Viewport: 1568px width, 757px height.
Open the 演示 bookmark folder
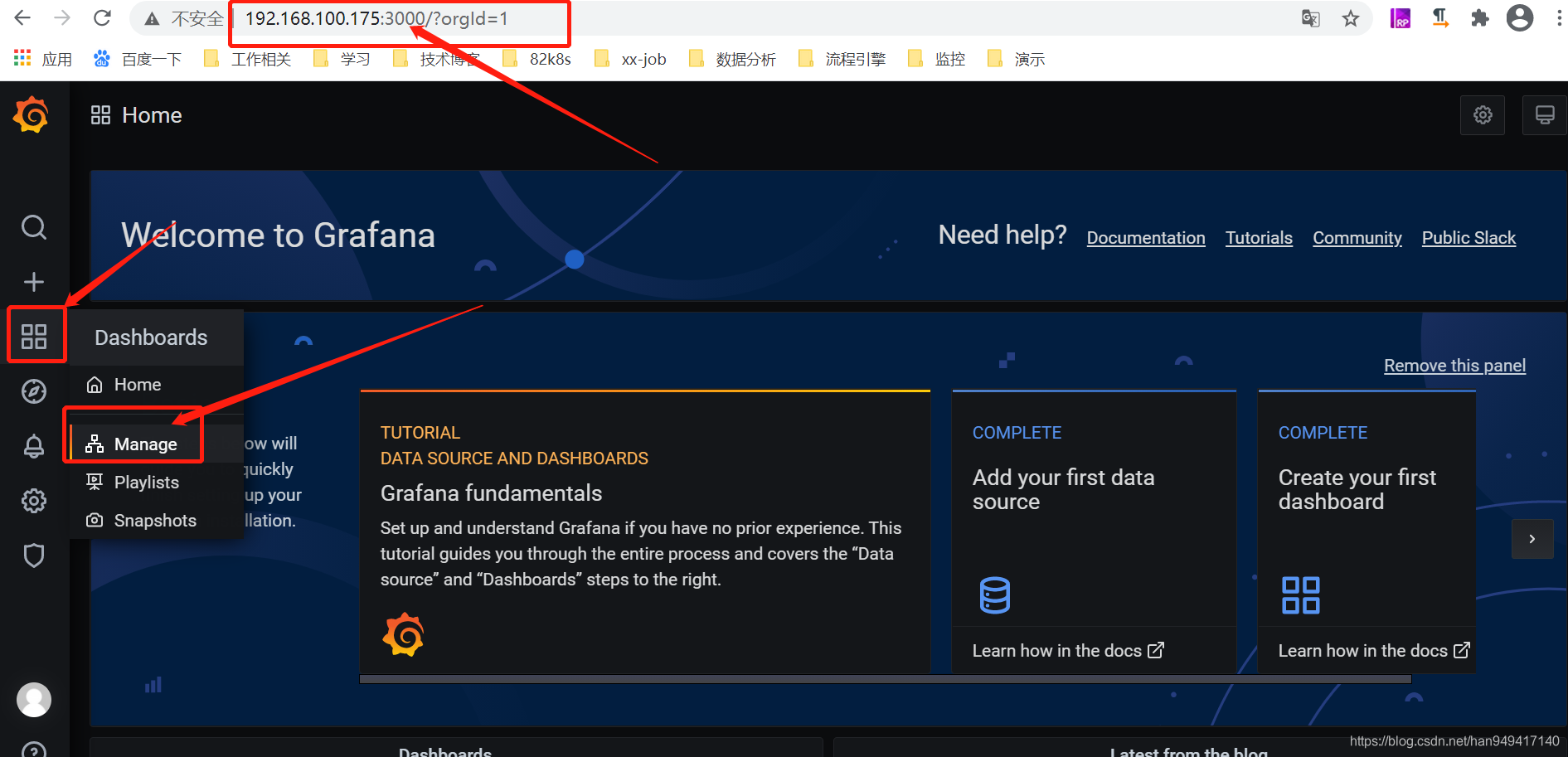click(1017, 59)
